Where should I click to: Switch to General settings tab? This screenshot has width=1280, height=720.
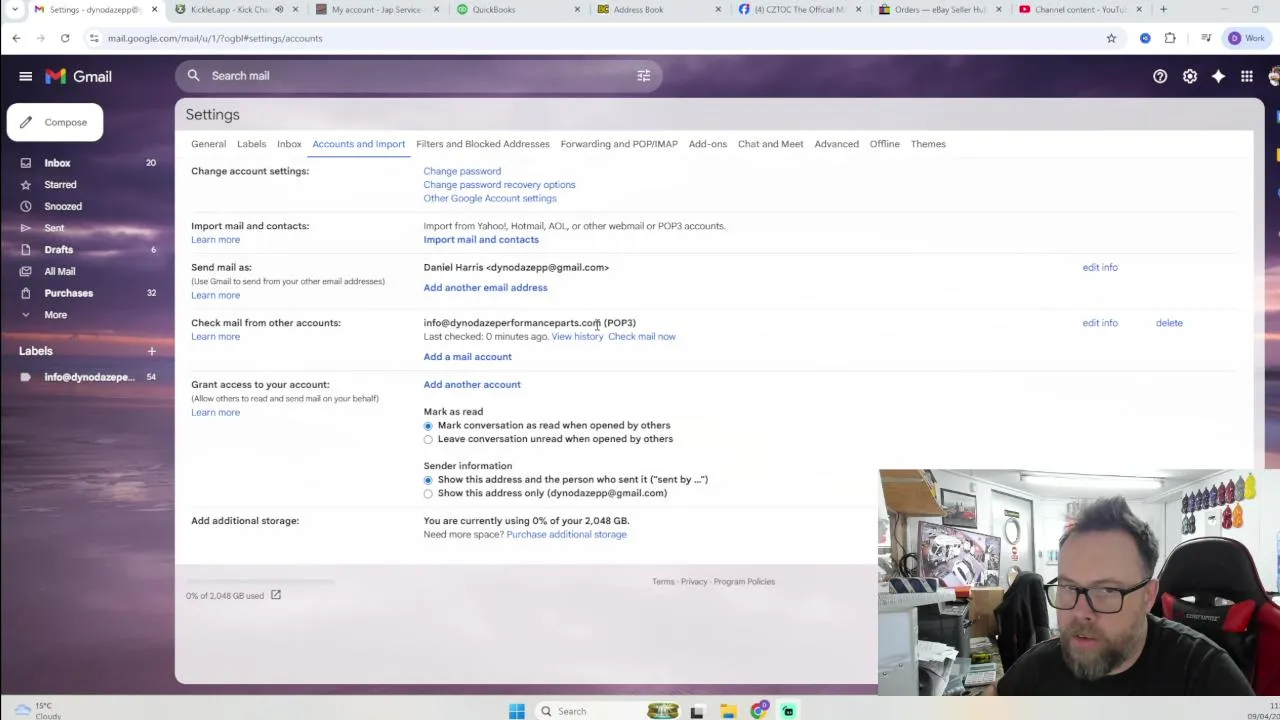pyautogui.click(x=208, y=144)
